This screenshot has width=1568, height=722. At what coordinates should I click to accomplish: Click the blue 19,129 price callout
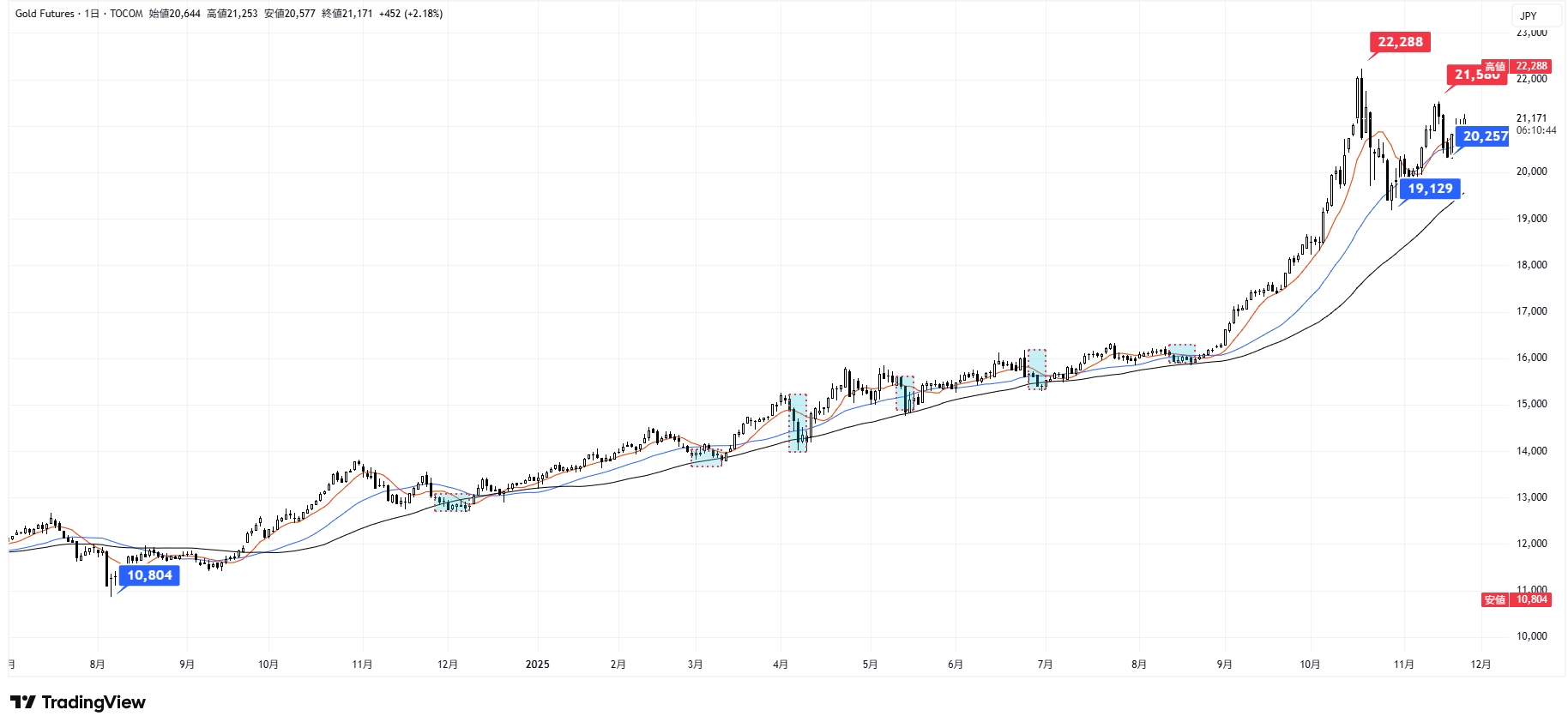pos(1430,189)
